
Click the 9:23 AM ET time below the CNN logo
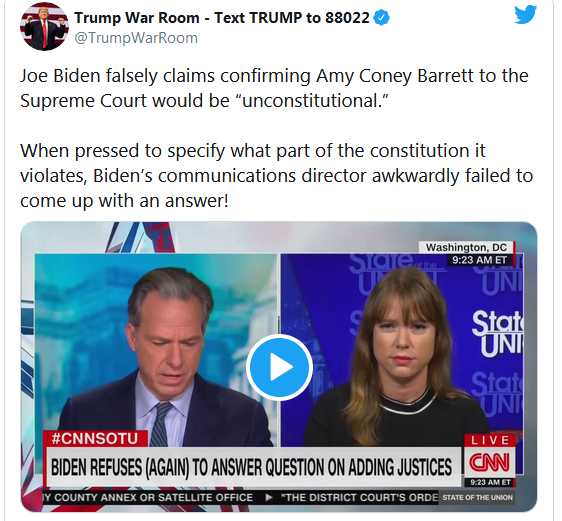click(490, 482)
